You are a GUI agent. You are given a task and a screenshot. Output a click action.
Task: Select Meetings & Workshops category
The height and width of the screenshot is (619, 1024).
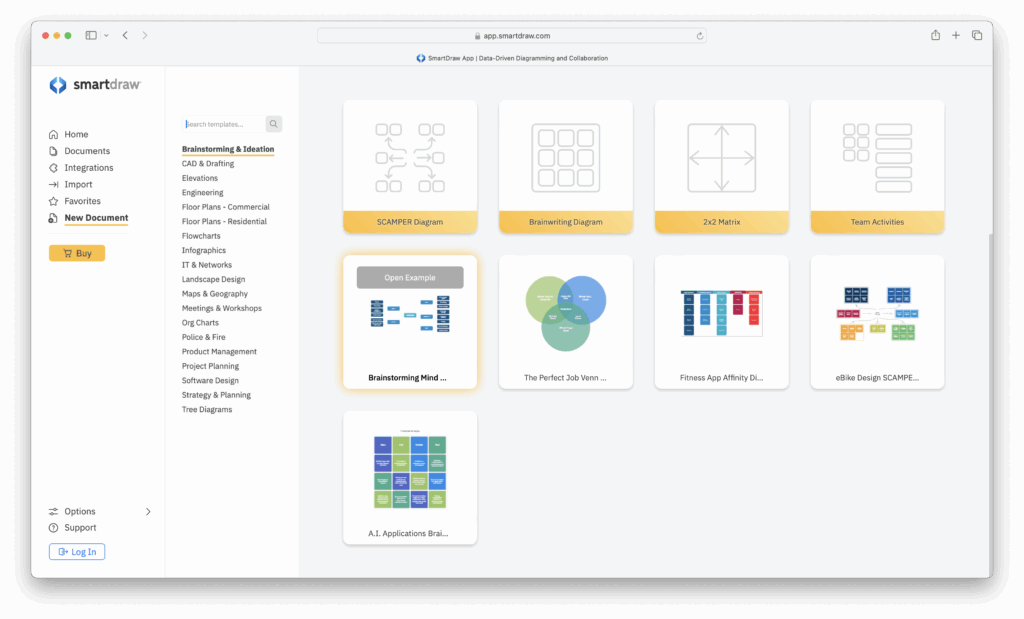pyautogui.click(x=221, y=308)
